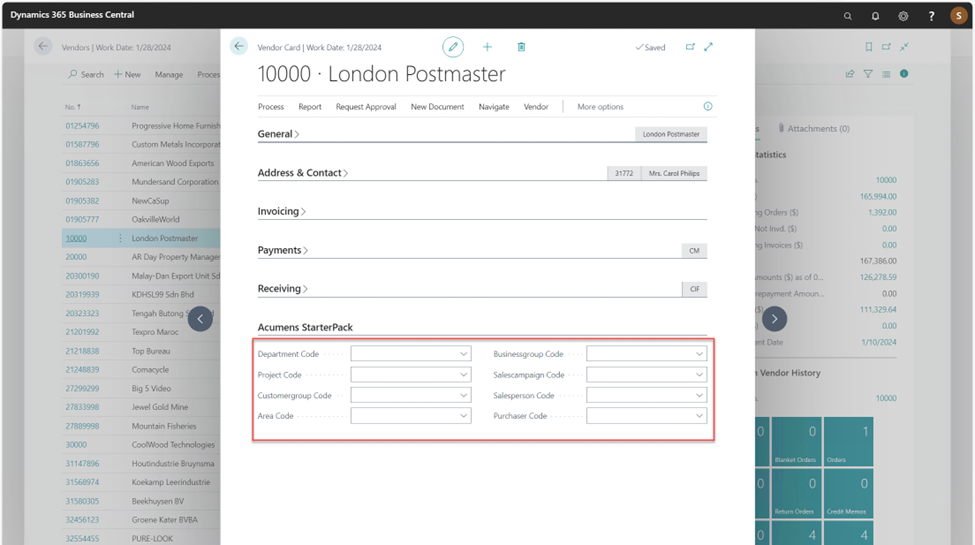The width and height of the screenshot is (975, 545).
Task: Select CoolWood Technologies vendor row
Action: click(141, 444)
